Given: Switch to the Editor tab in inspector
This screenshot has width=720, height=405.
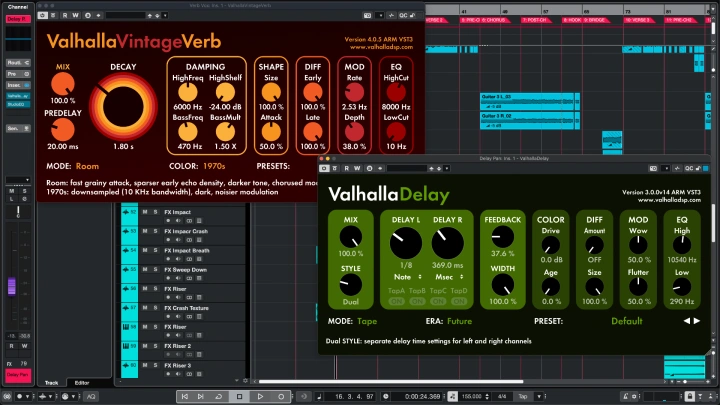Looking at the screenshot, I should pos(82,382).
